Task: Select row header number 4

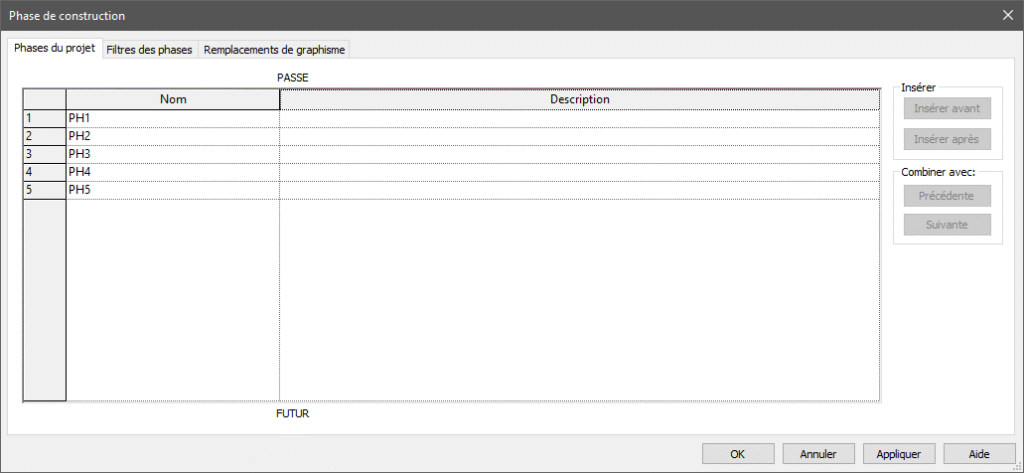Action: point(44,172)
